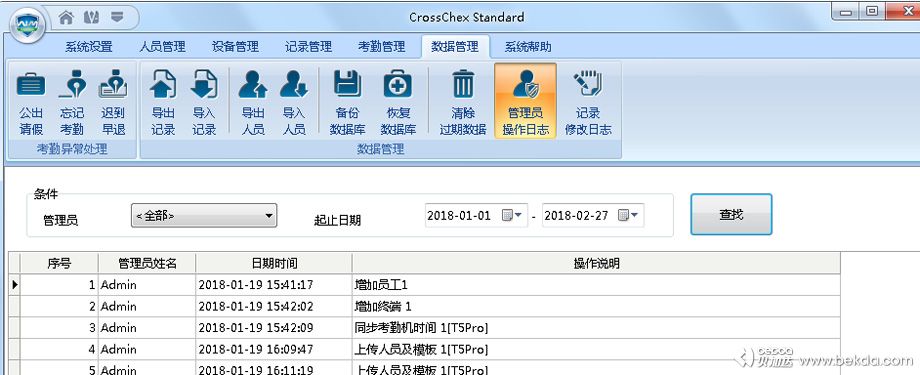Switch to the 设备管理 tab
The height and width of the screenshot is (375, 920).
[235, 47]
